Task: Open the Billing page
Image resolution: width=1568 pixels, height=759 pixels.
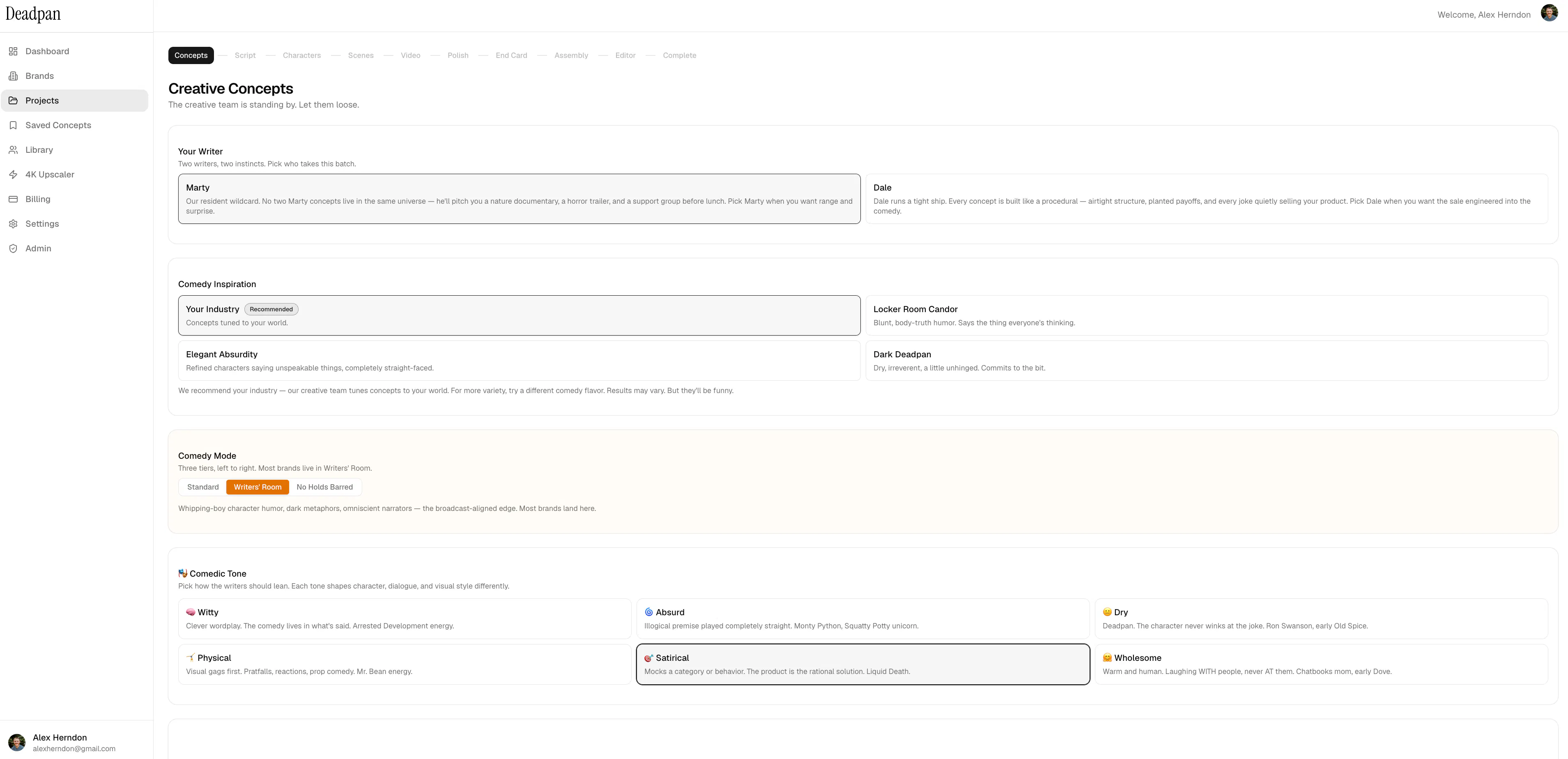Action: [x=74, y=199]
